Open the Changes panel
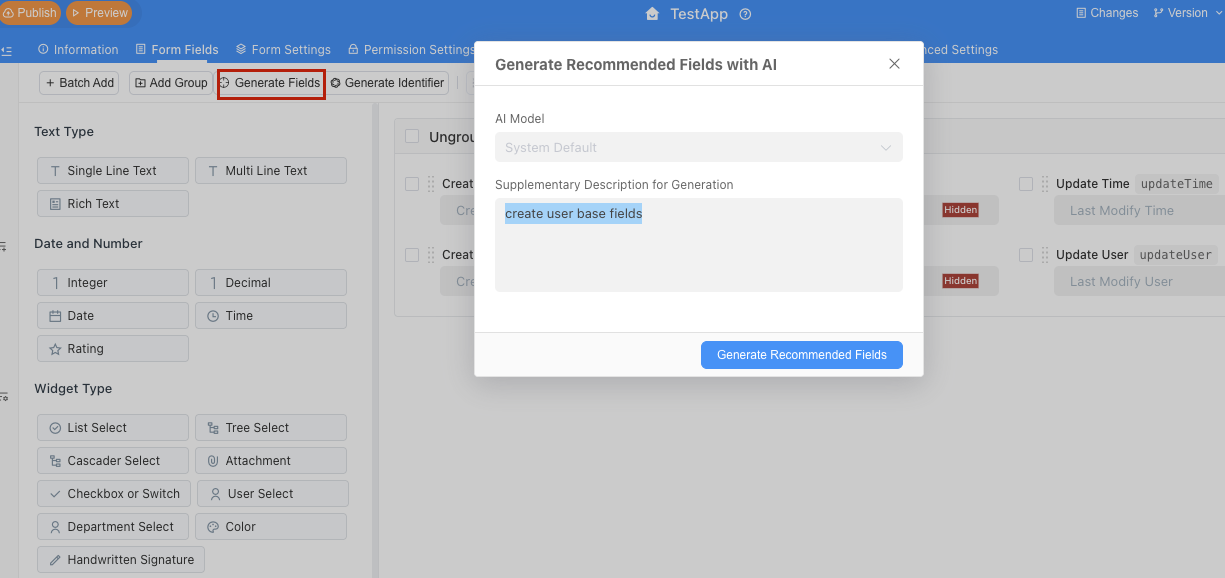The image size is (1225, 578). click(x=1106, y=13)
